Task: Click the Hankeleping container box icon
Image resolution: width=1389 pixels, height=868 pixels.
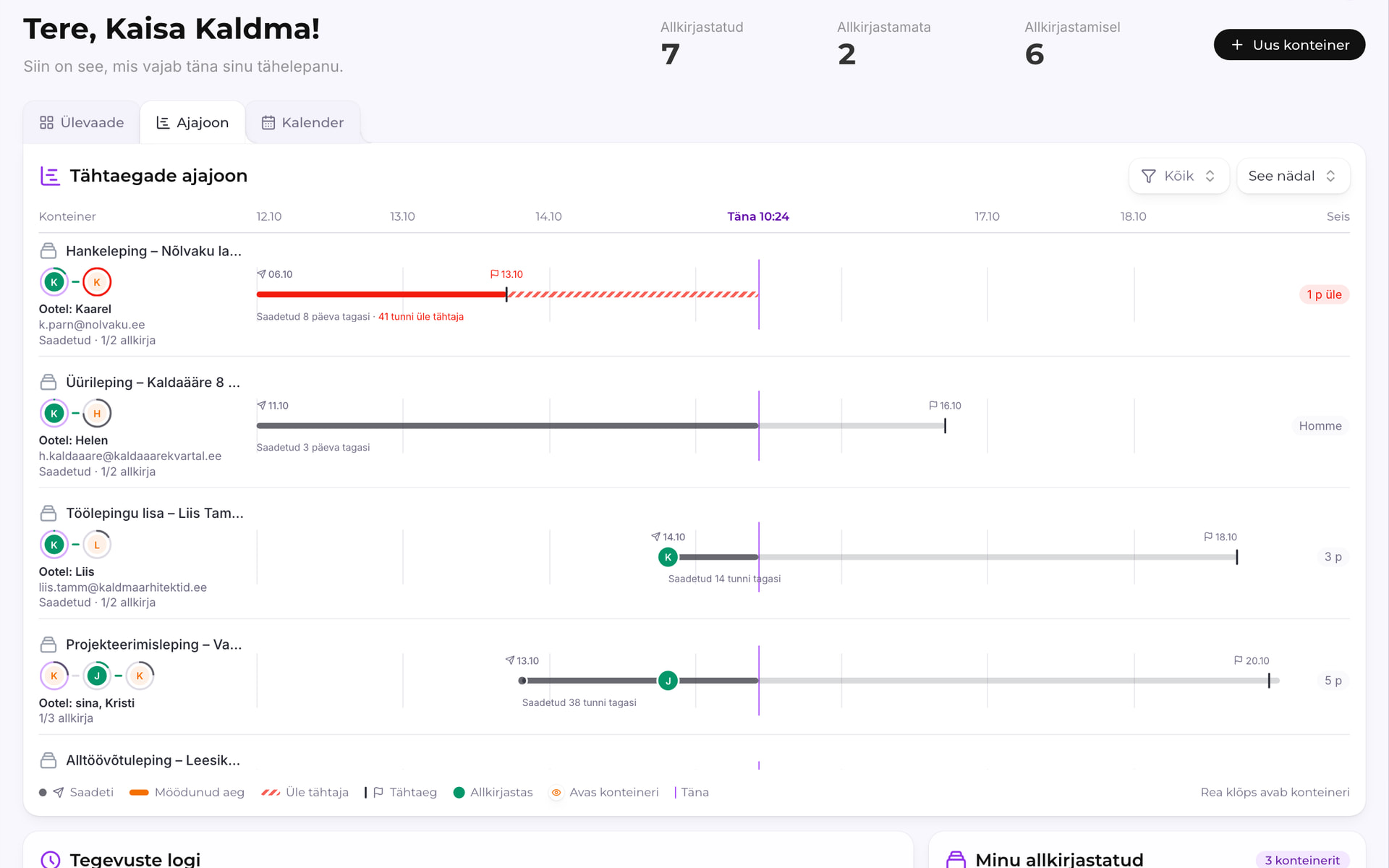Action: (48, 251)
